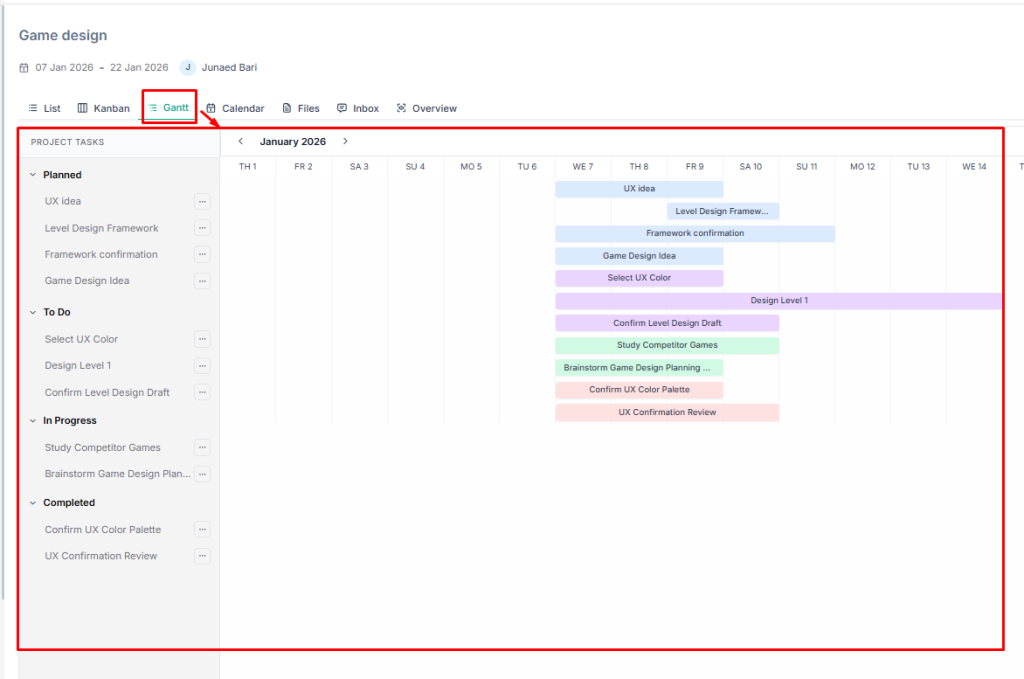Screen dimensions: 1024x679
Task: Collapse the Planned task group
Action: point(33,175)
